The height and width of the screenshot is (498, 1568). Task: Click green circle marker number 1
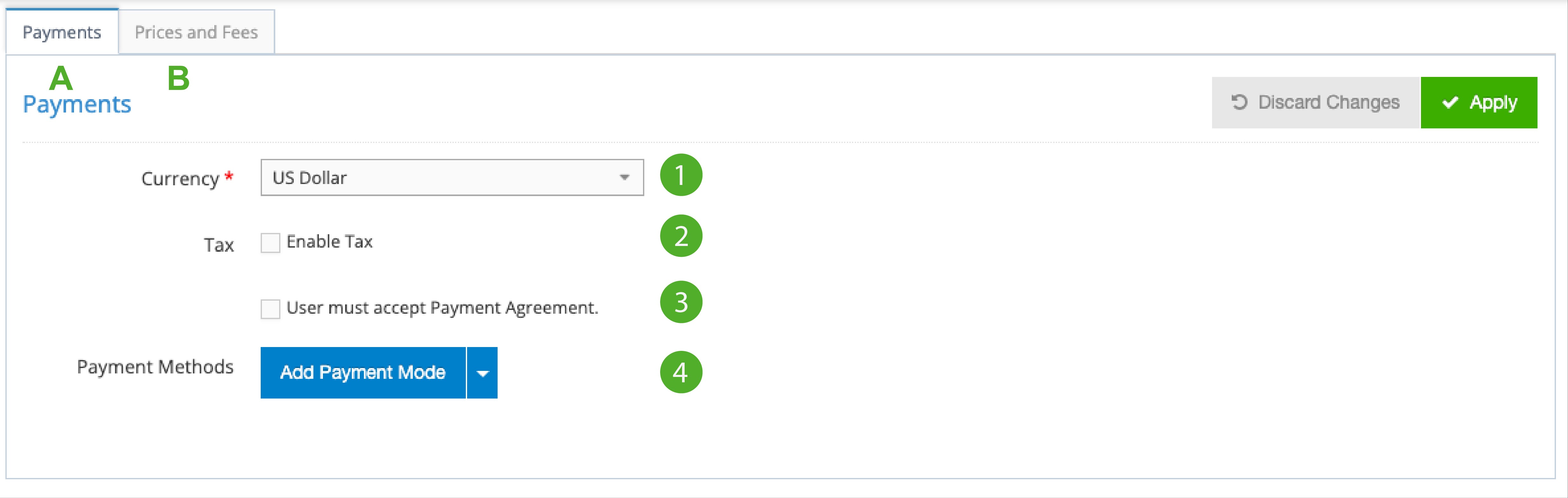[681, 175]
